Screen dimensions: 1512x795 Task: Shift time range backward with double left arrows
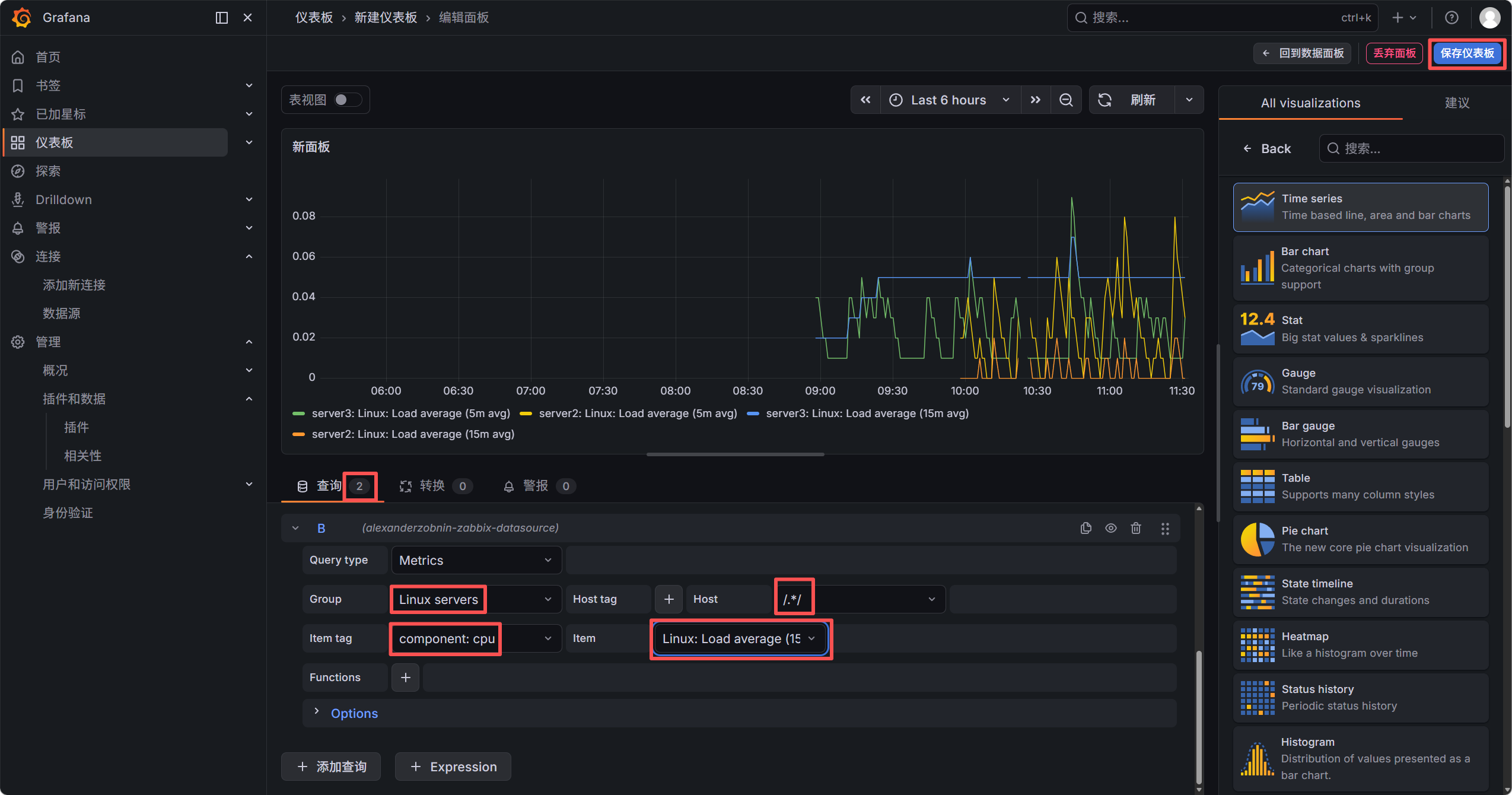pos(866,100)
